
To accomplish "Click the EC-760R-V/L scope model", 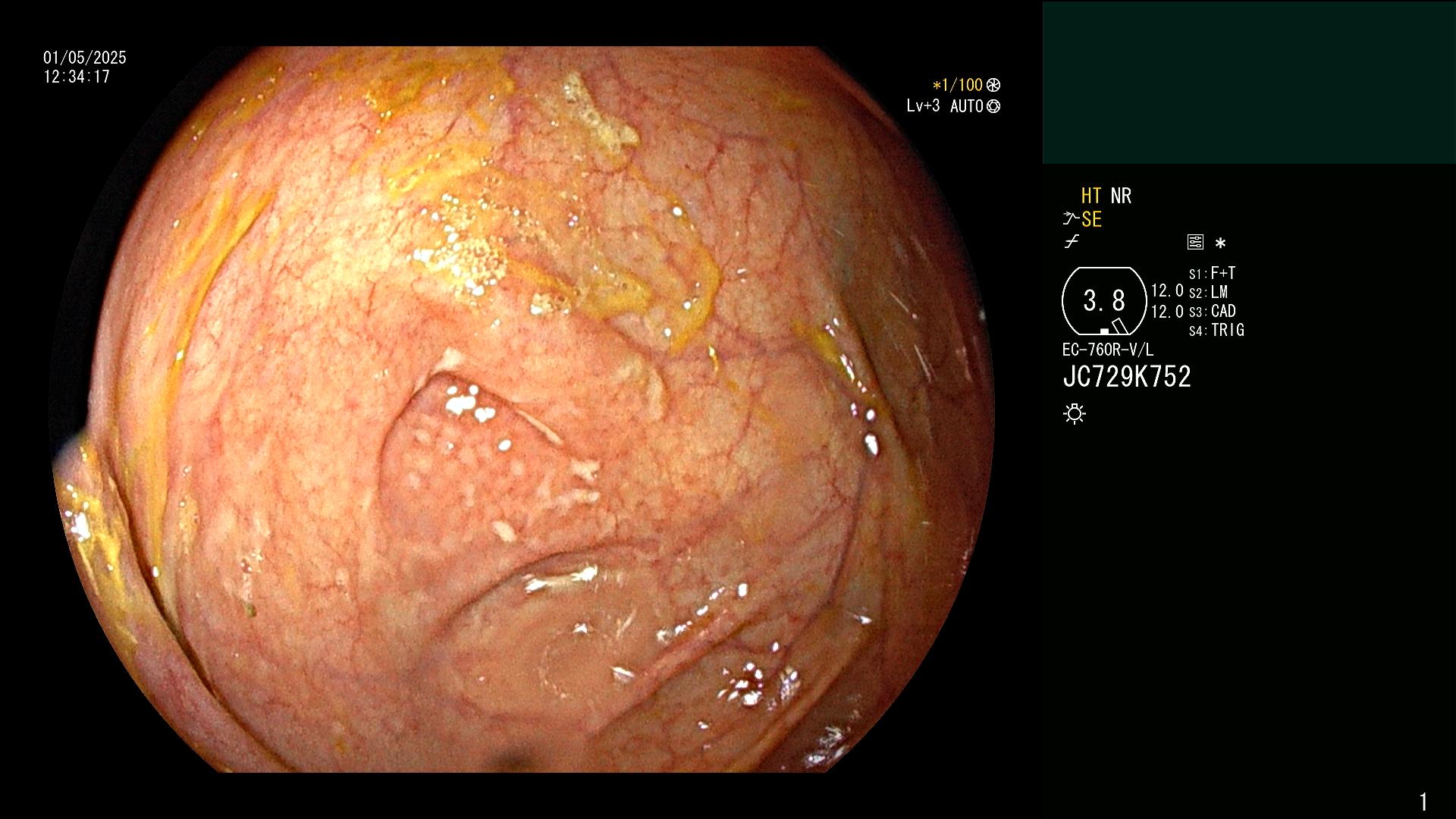I will pyautogui.click(x=1108, y=350).
